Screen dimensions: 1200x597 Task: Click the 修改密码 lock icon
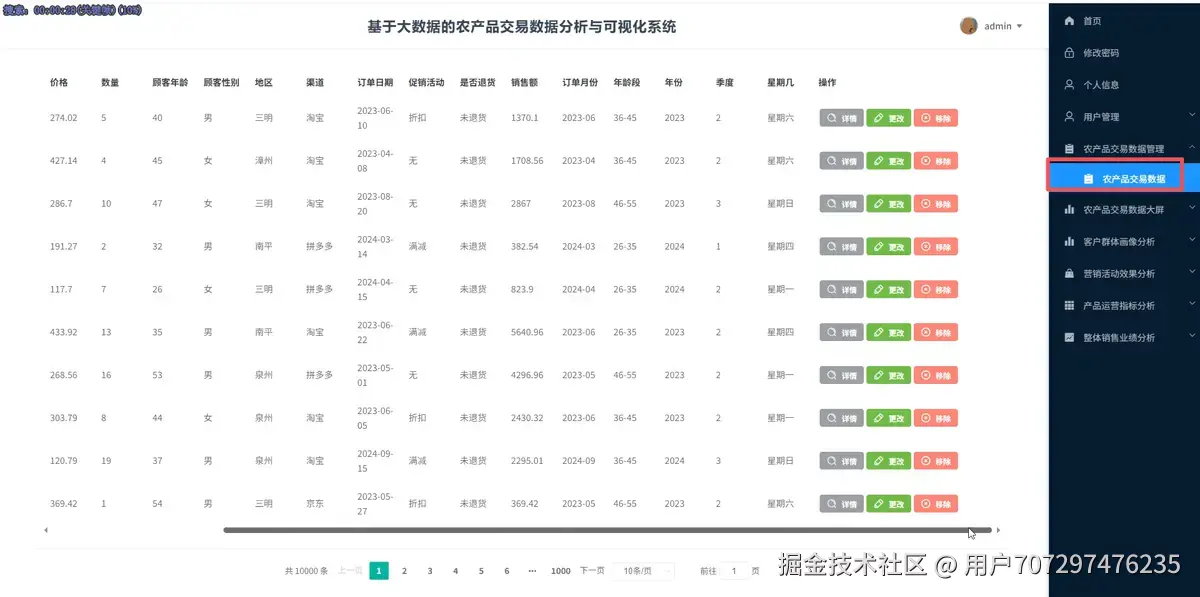pos(1068,49)
